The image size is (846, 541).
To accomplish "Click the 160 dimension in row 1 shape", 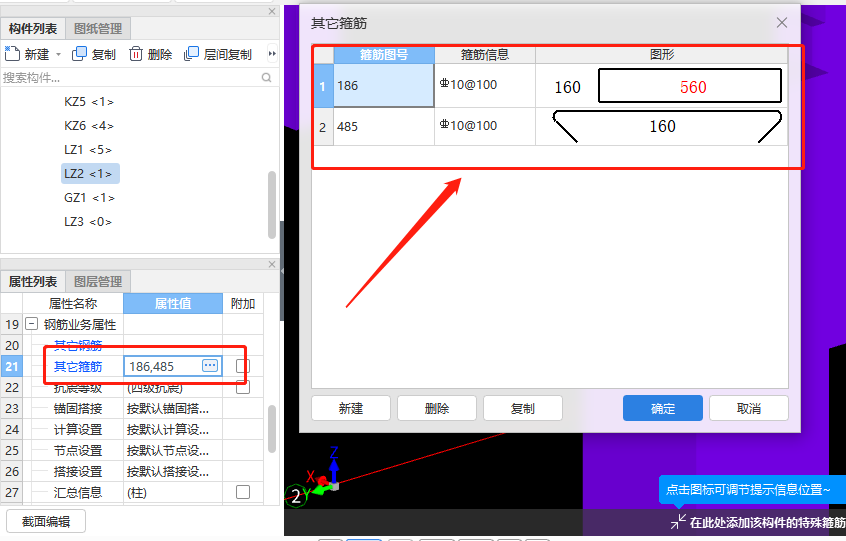I will (568, 87).
